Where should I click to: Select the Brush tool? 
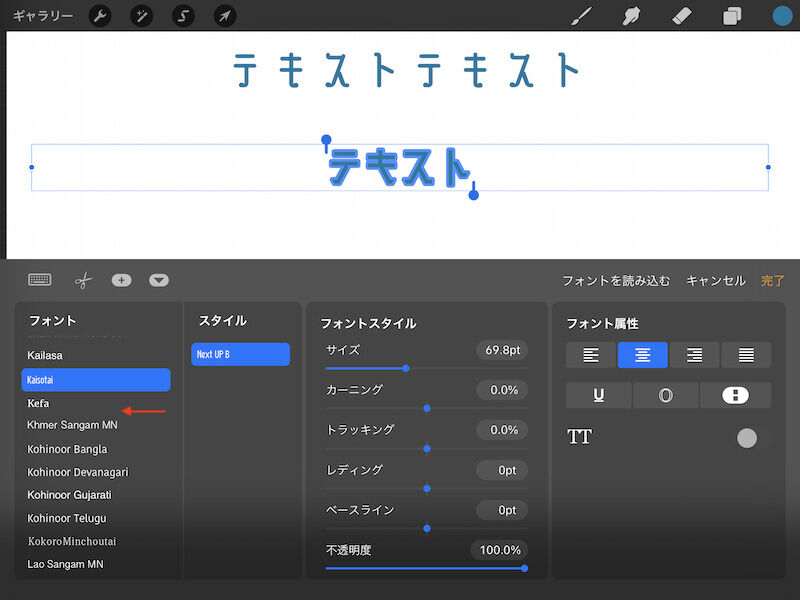point(582,16)
